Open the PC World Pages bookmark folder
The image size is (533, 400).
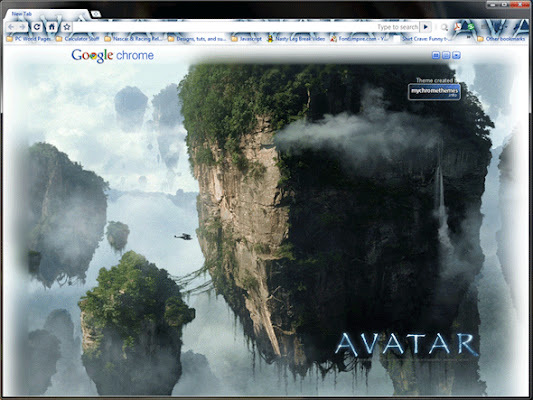point(29,39)
